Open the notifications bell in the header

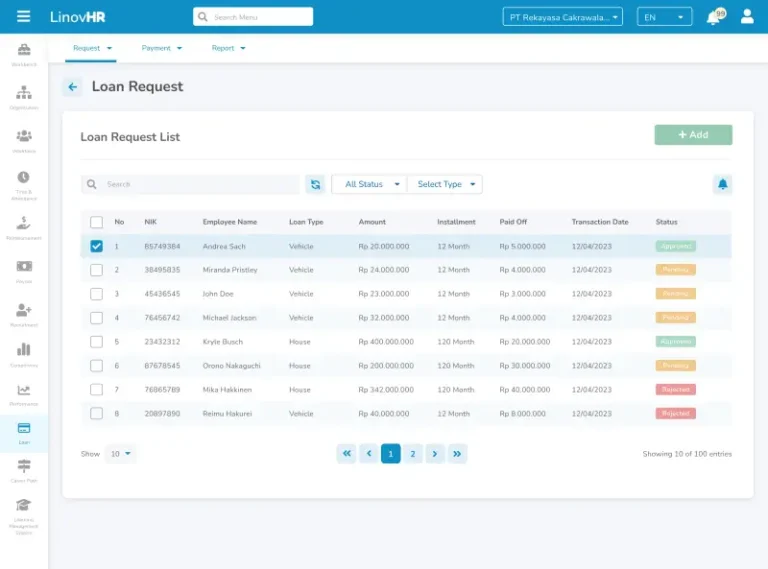[x=713, y=17]
